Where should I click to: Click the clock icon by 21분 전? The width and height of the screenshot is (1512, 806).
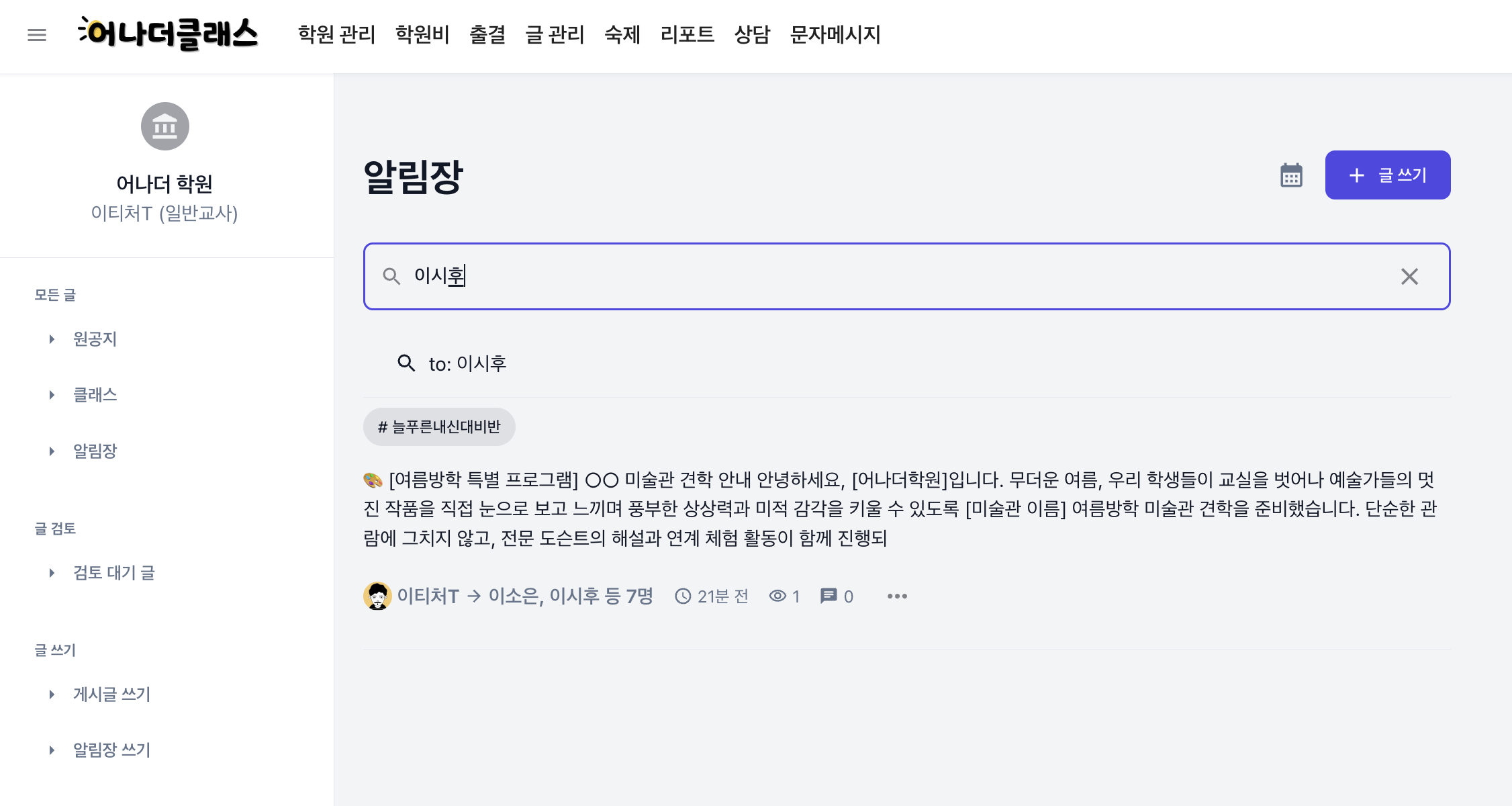click(683, 596)
